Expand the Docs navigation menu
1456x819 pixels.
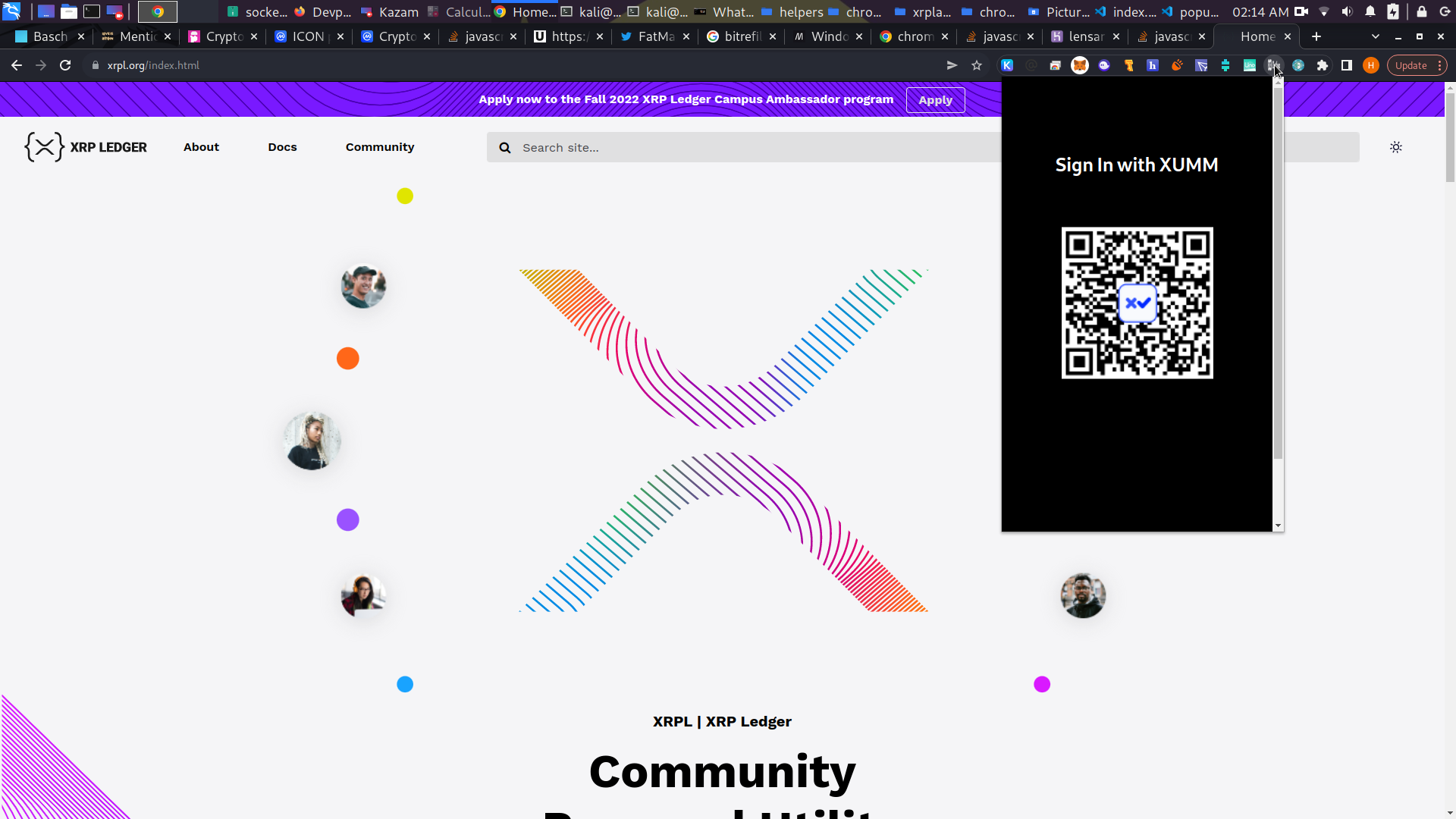282,147
